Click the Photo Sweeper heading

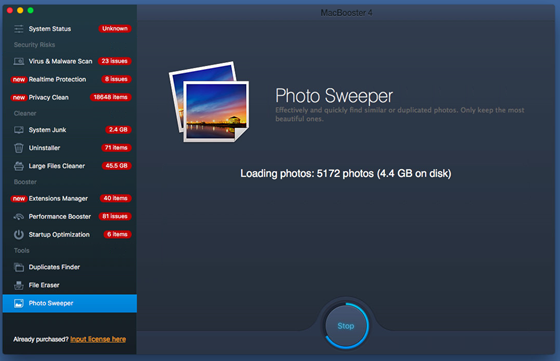pyautogui.click(x=334, y=96)
